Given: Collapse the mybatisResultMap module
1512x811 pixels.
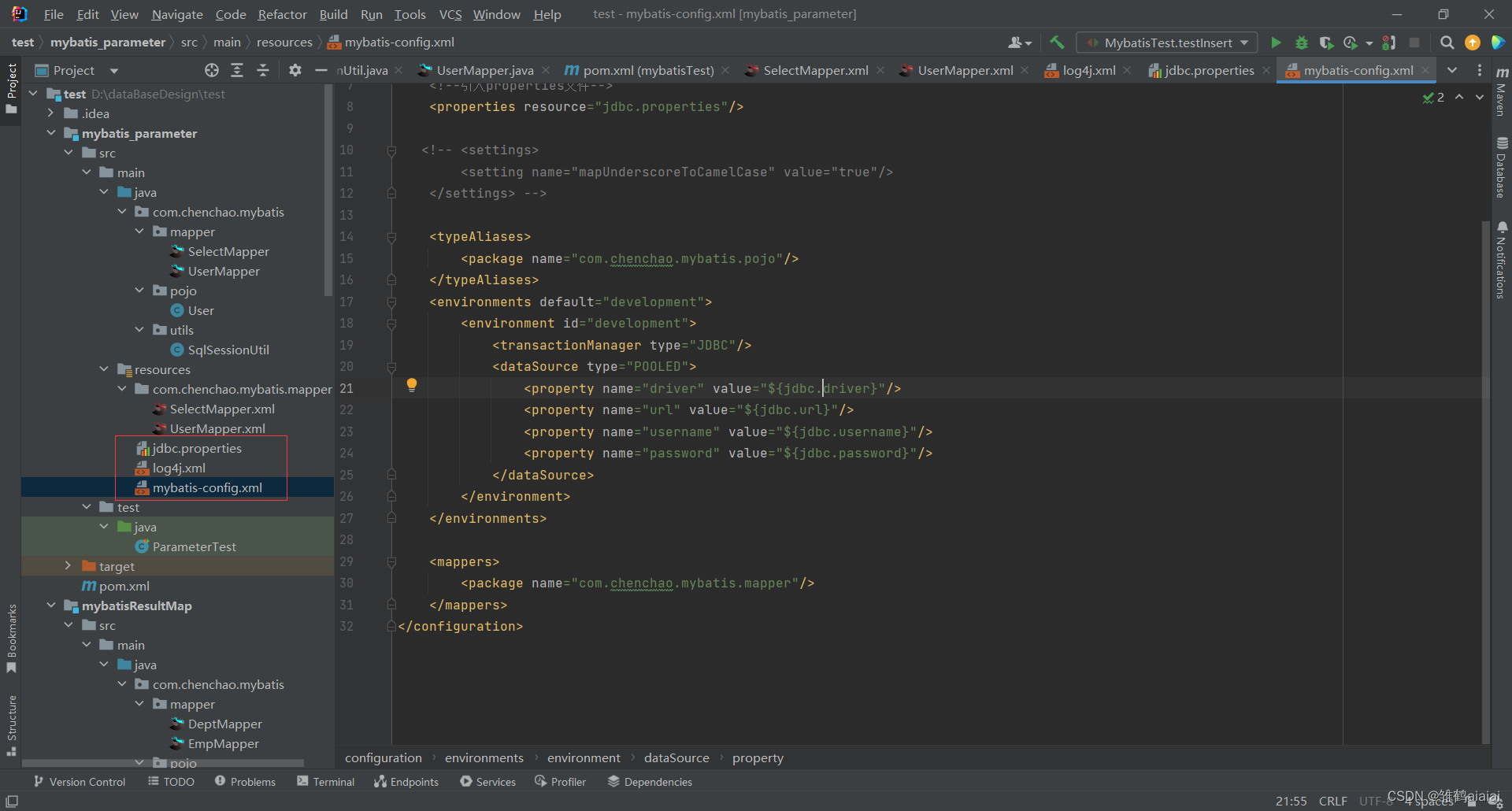Looking at the screenshot, I should (x=51, y=605).
